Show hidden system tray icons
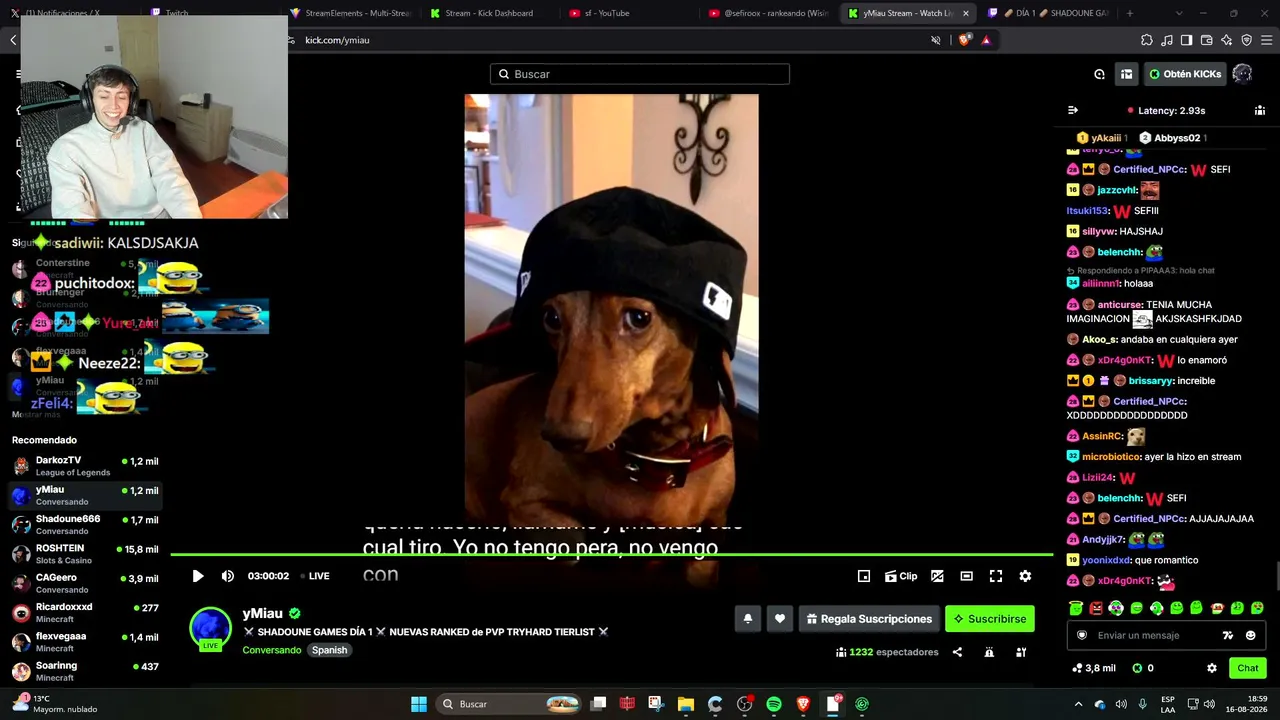 [x=1078, y=704]
